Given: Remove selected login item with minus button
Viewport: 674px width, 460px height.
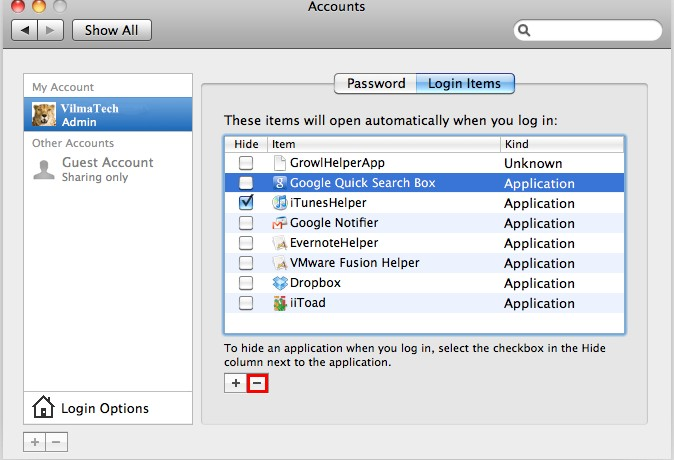Looking at the screenshot, I should (257, 383).
